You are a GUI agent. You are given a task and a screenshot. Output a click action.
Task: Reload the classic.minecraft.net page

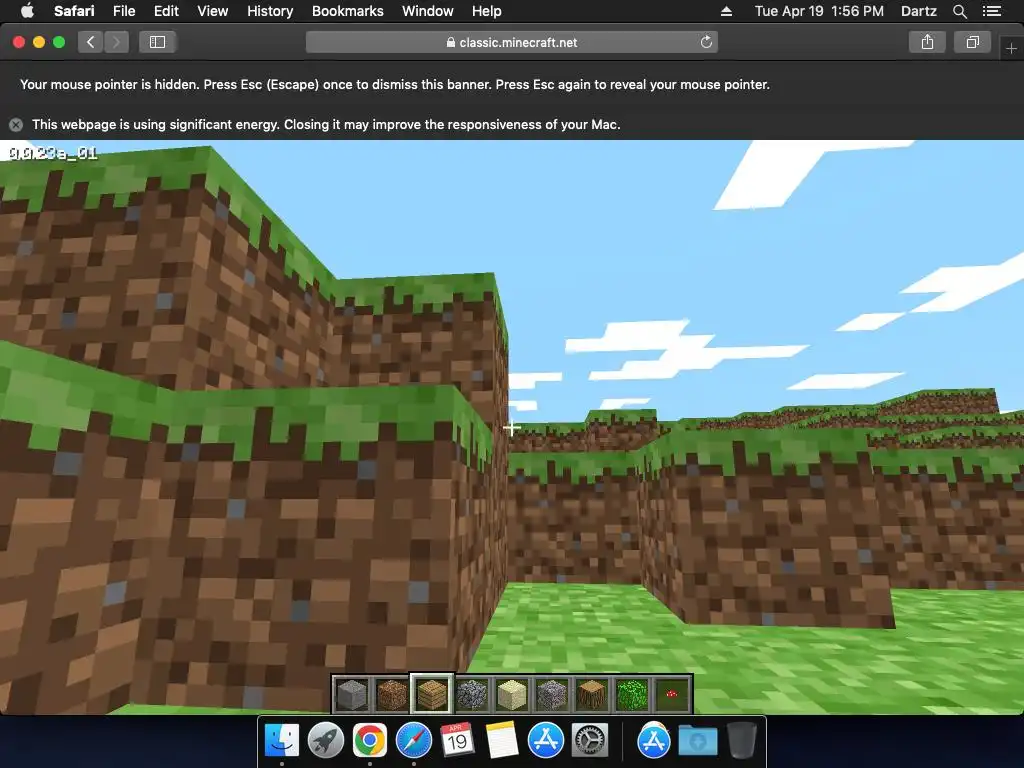[706, 42]
